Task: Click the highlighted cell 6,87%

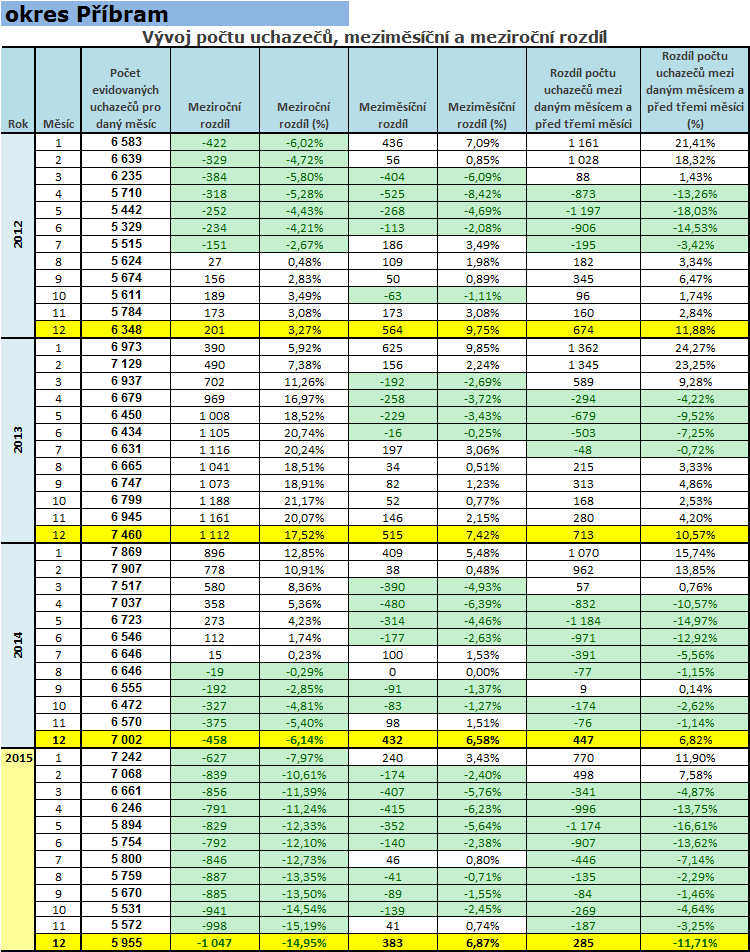Action: point(482,943)
